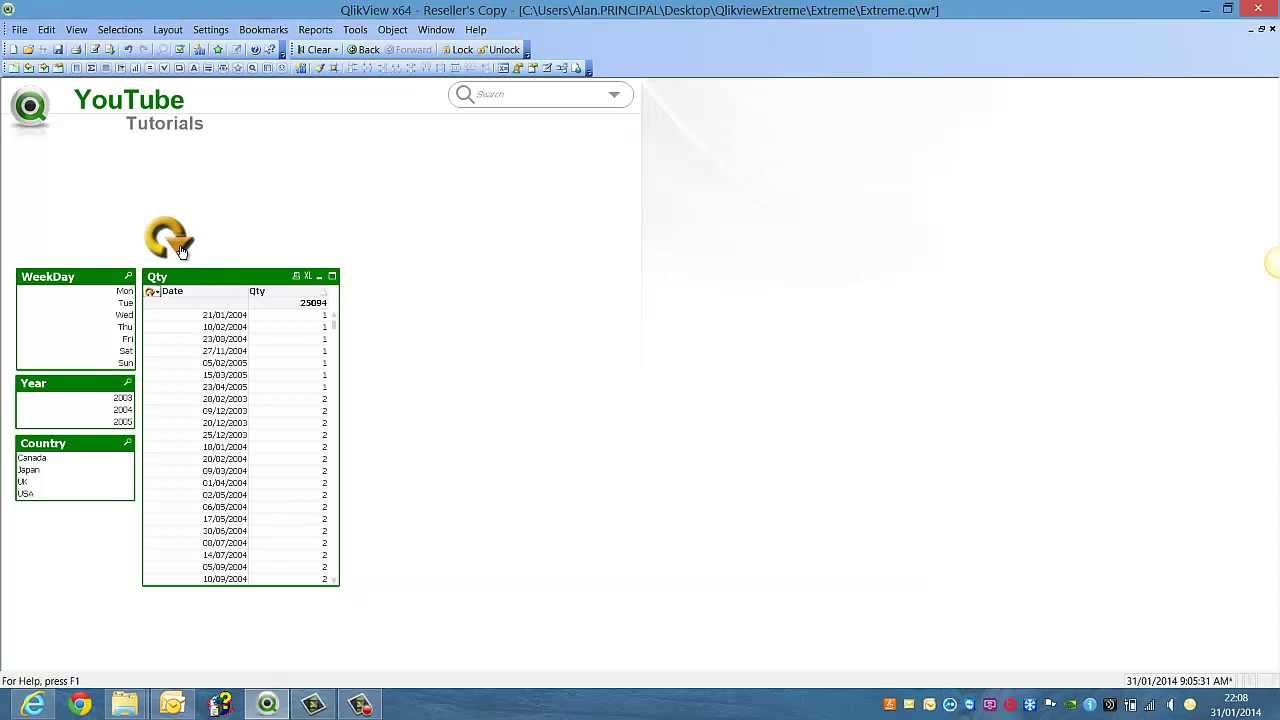Click the Unlock selections button
Image resolution: width=1280 pixels, height=720 pixels.
click(498, 50)
